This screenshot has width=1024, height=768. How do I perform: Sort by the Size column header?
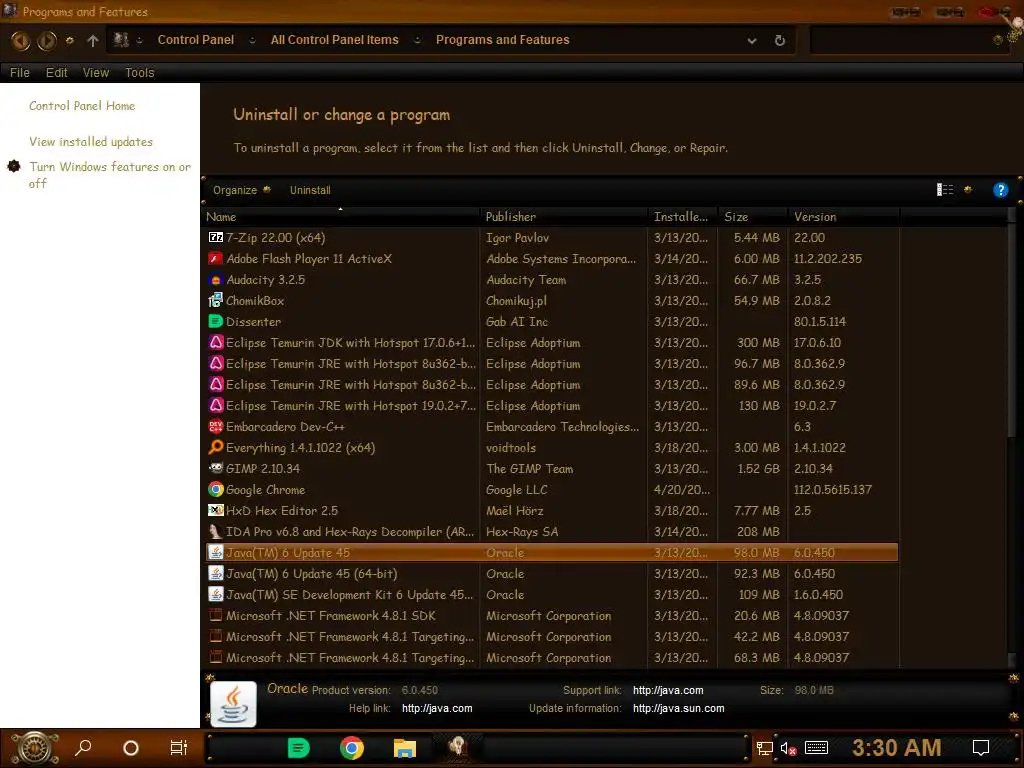pos(752,217)
